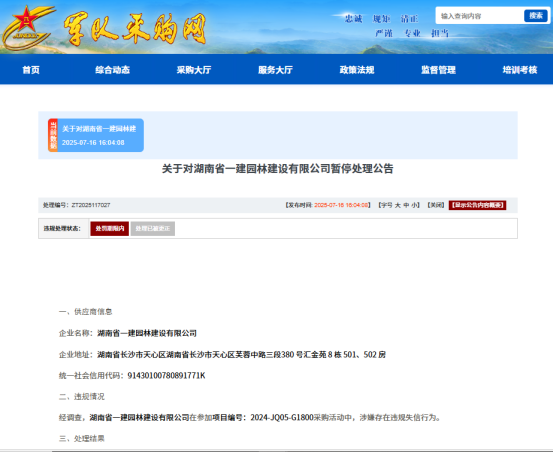Open the 服务大厅 navigation tab

(275, 70)
